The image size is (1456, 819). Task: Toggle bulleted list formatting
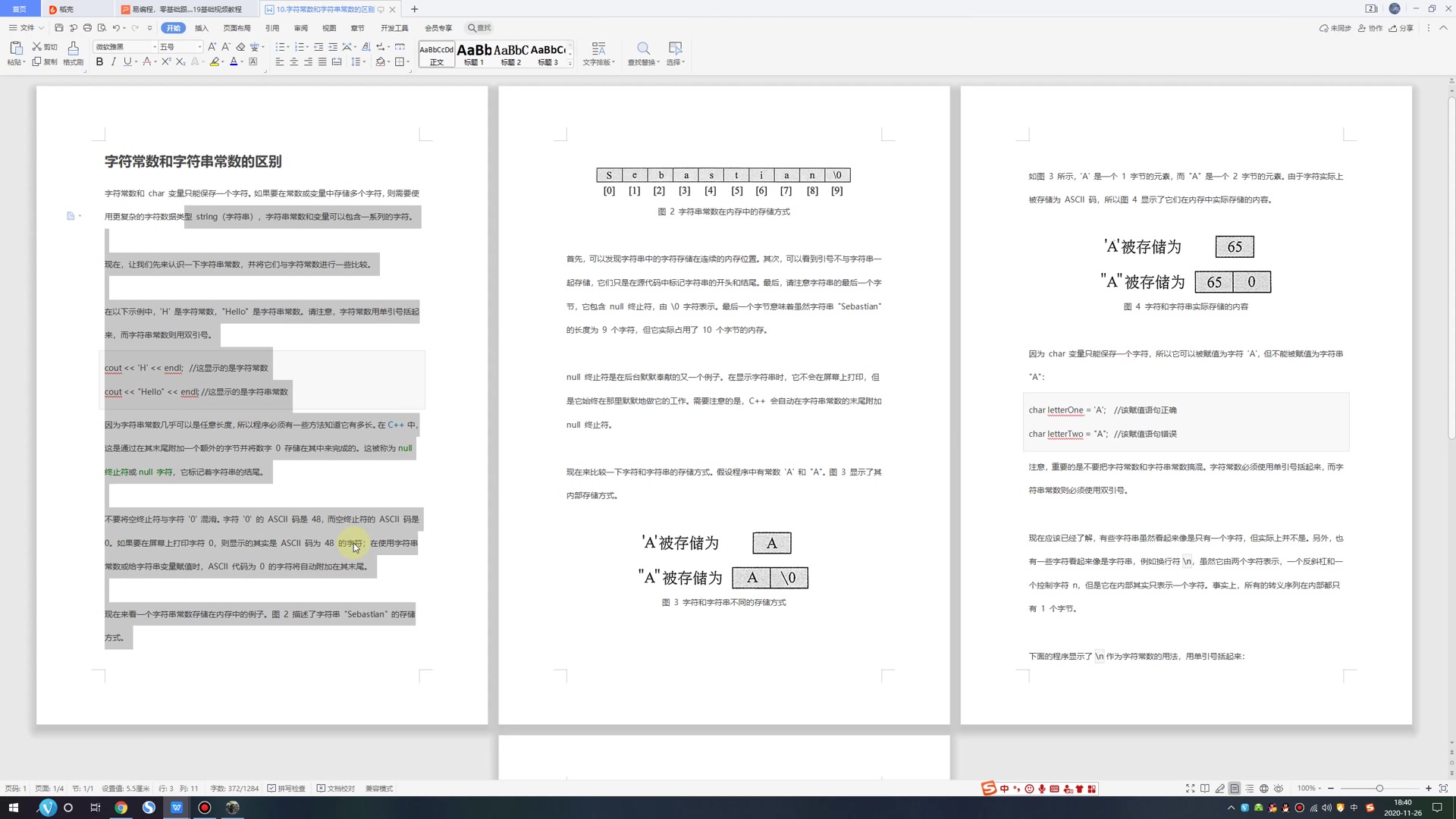click(281, 46)
